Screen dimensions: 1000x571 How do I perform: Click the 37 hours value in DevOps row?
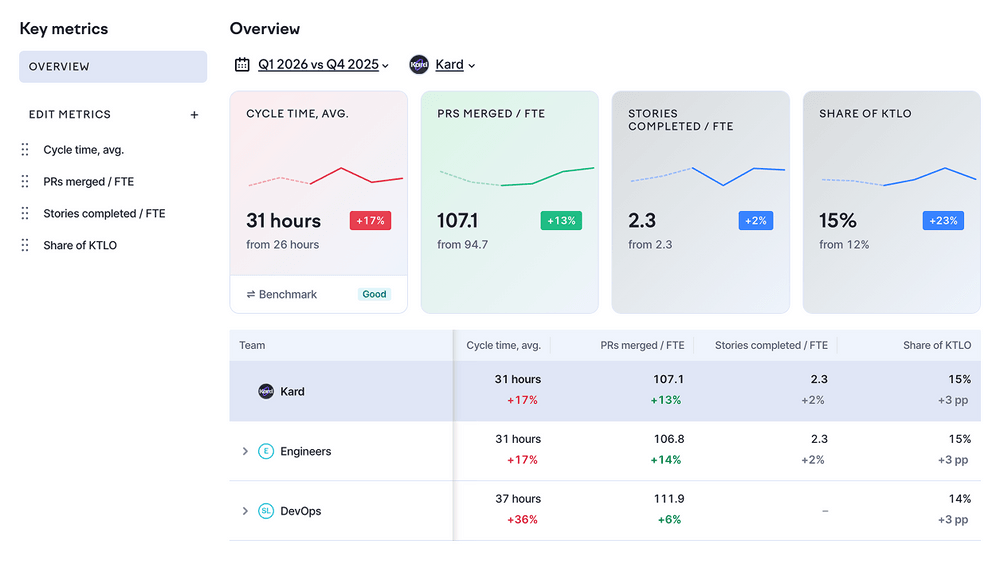pos(518,499)
